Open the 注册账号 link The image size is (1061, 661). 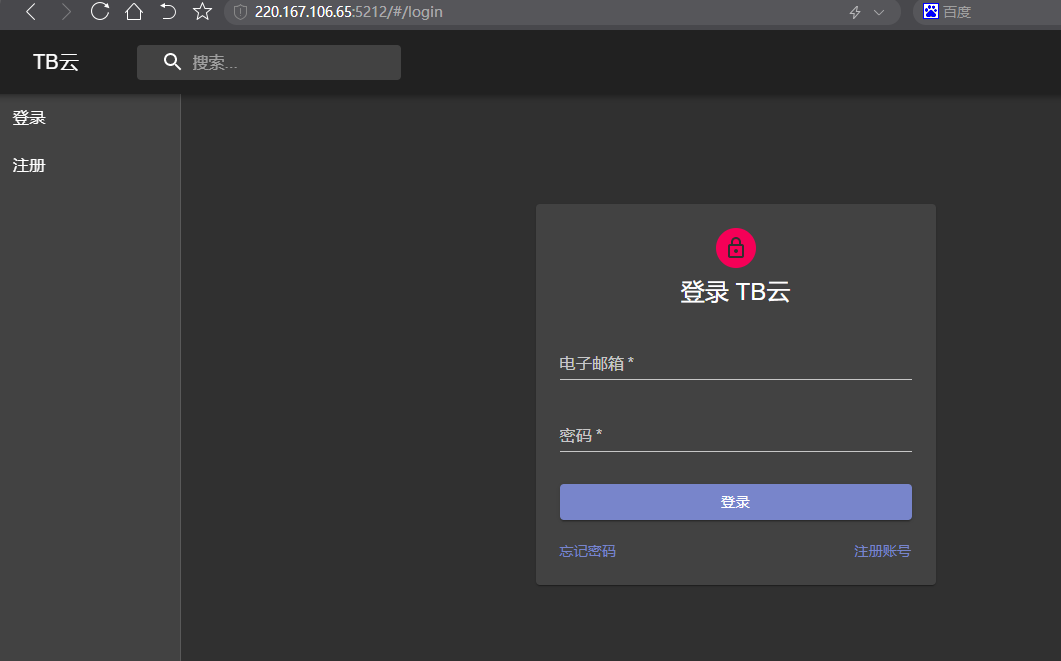882,551
